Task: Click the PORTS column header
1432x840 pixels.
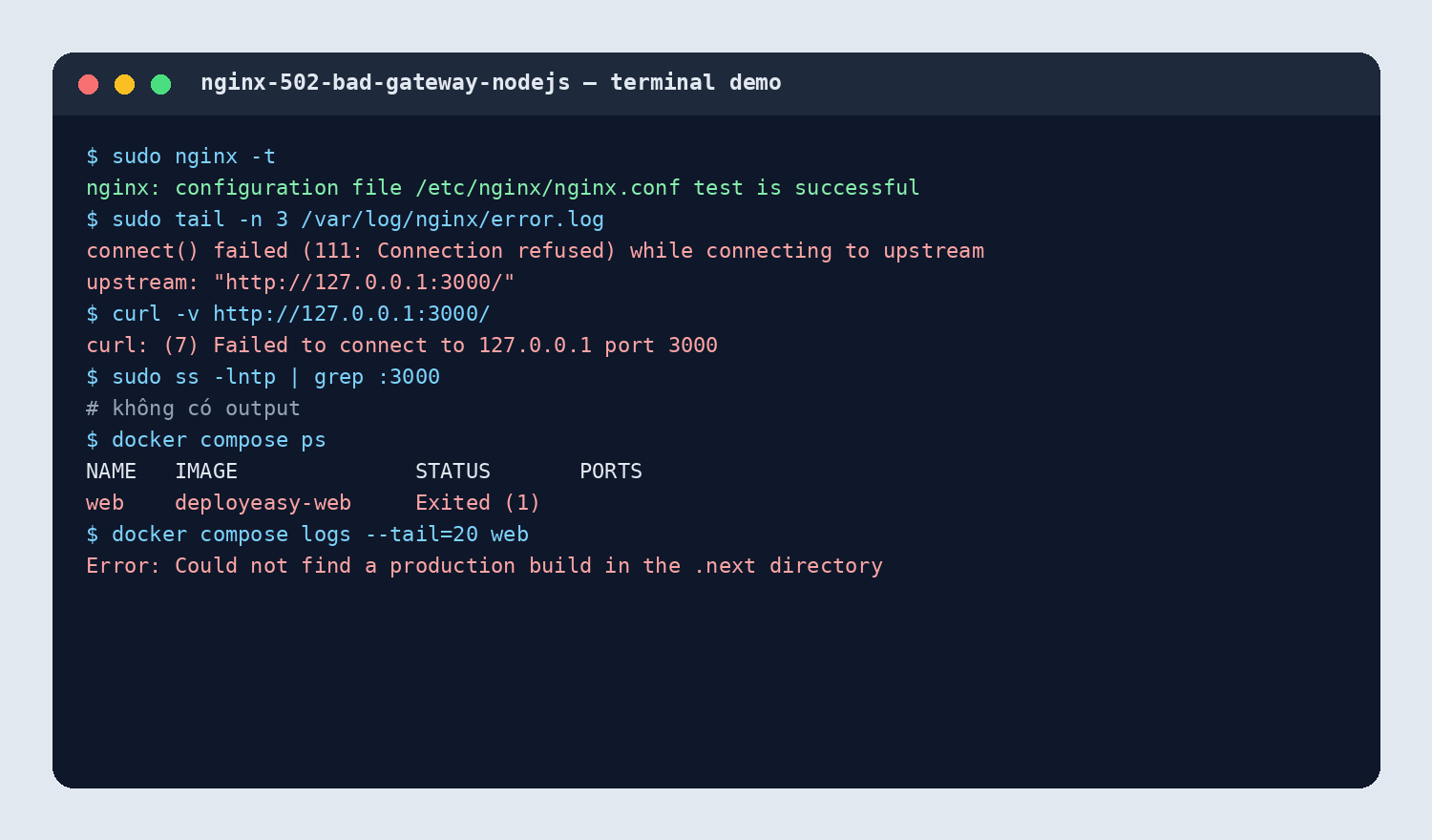Action: (x=611, y=472)
